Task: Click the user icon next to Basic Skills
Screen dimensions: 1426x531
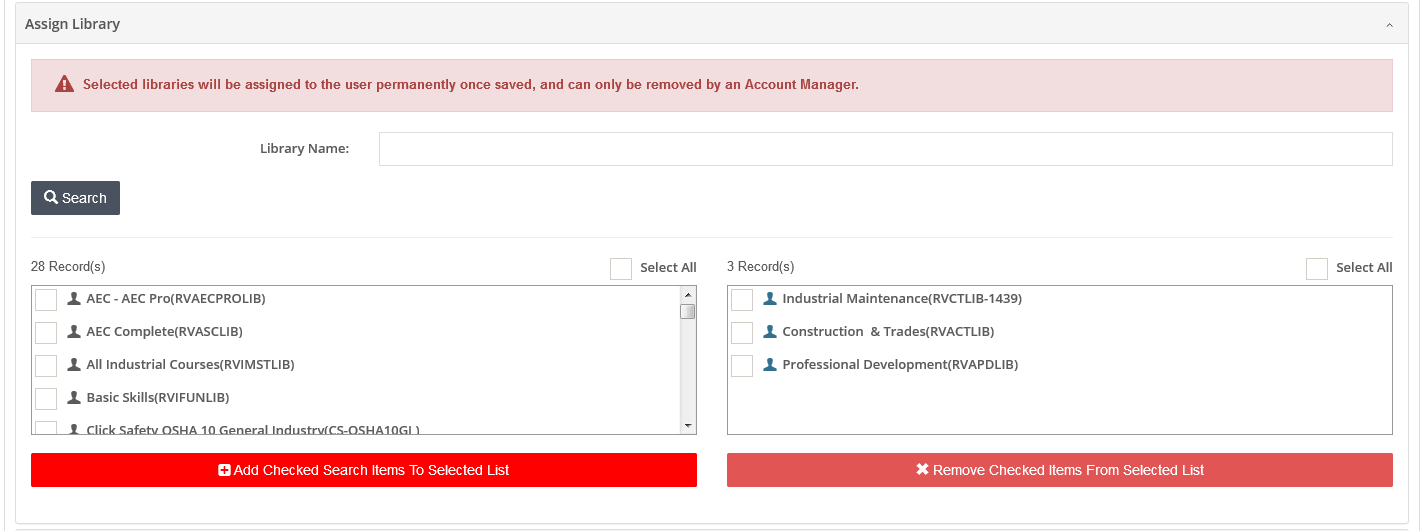Action: click(x=74, y=397)
